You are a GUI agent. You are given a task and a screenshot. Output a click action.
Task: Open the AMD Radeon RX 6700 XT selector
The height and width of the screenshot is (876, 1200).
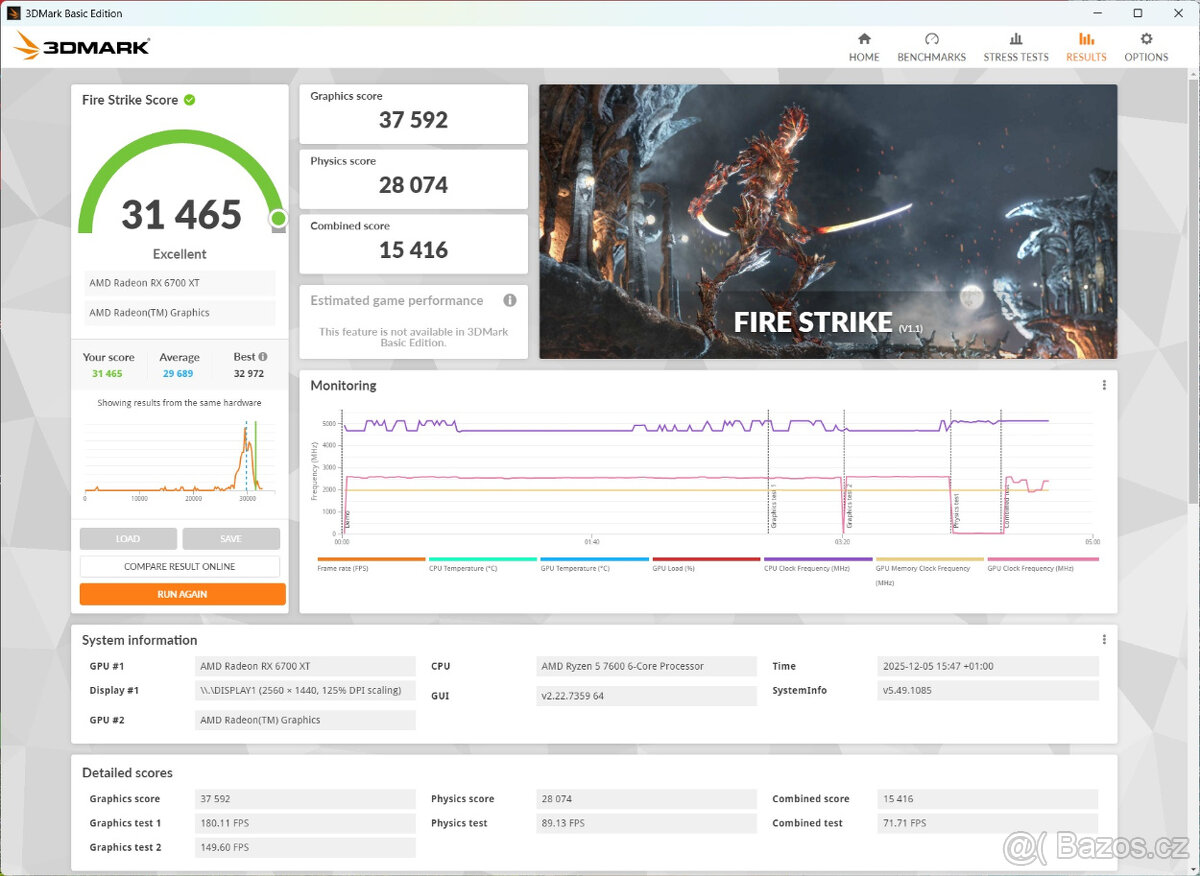click(x=179, y=283)
